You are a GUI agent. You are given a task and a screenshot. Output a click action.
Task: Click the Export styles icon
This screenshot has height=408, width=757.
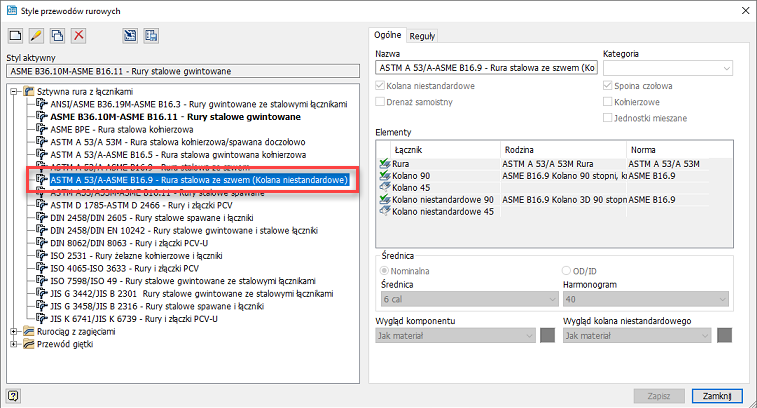(x=151, y=35)
